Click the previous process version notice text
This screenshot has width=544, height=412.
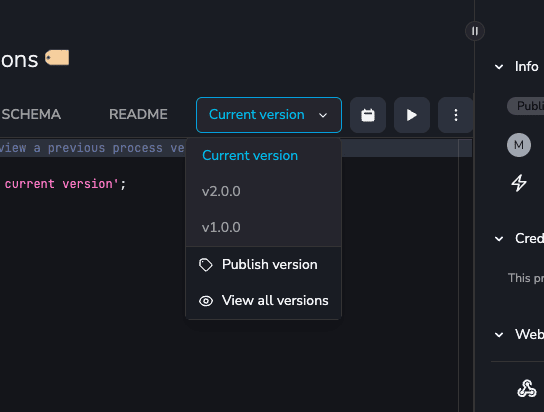[92, 148]
